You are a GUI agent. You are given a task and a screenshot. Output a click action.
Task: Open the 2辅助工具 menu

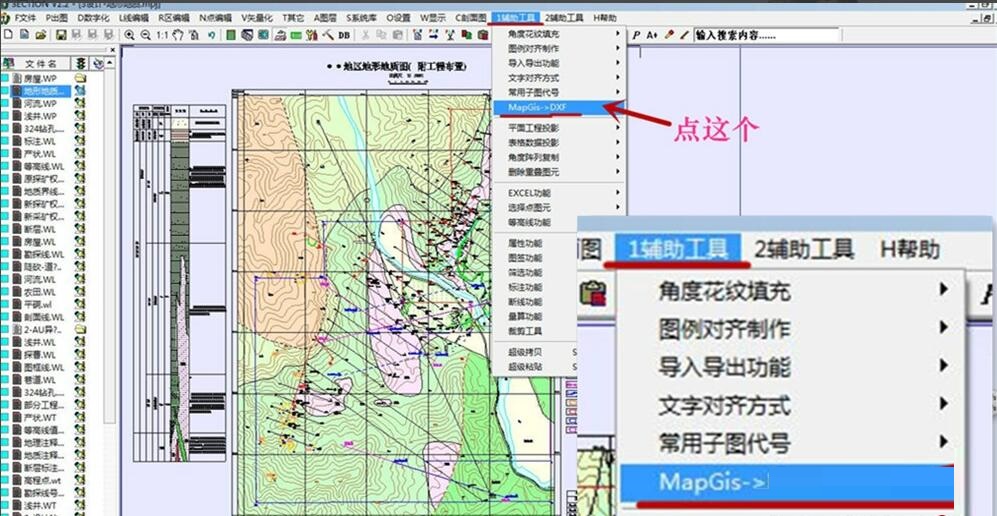pos(564,18)
